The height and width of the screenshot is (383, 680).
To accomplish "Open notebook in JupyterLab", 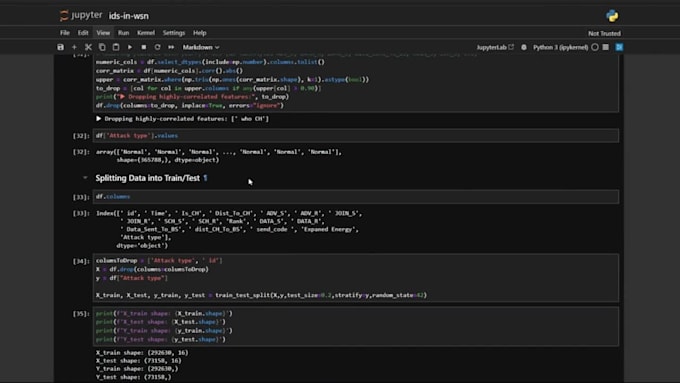I will (495, 47).
